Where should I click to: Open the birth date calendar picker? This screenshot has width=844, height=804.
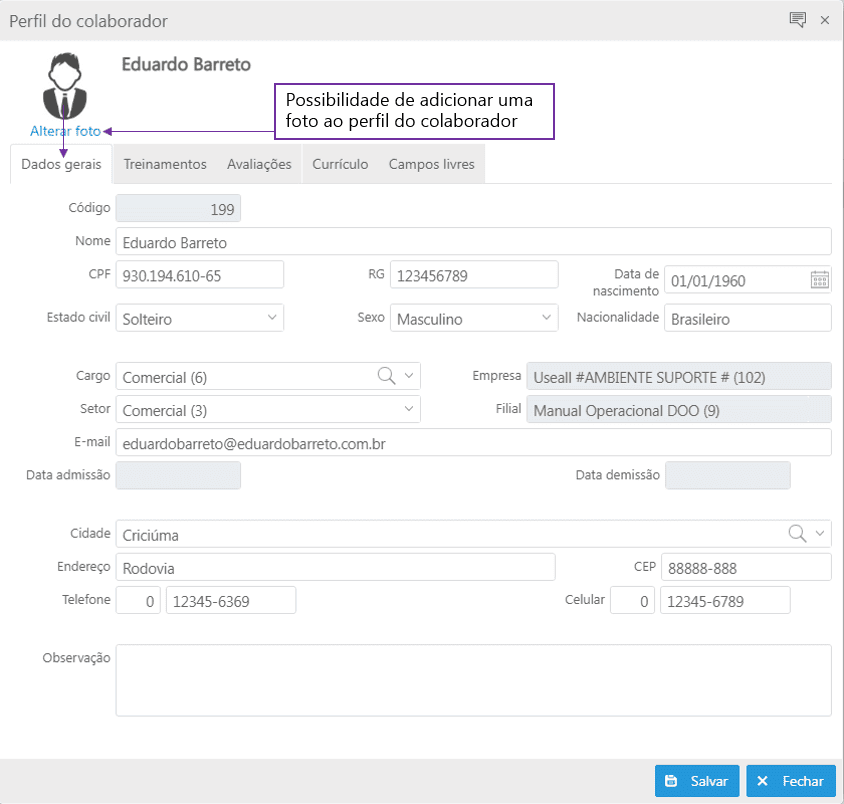coord(819,280)
